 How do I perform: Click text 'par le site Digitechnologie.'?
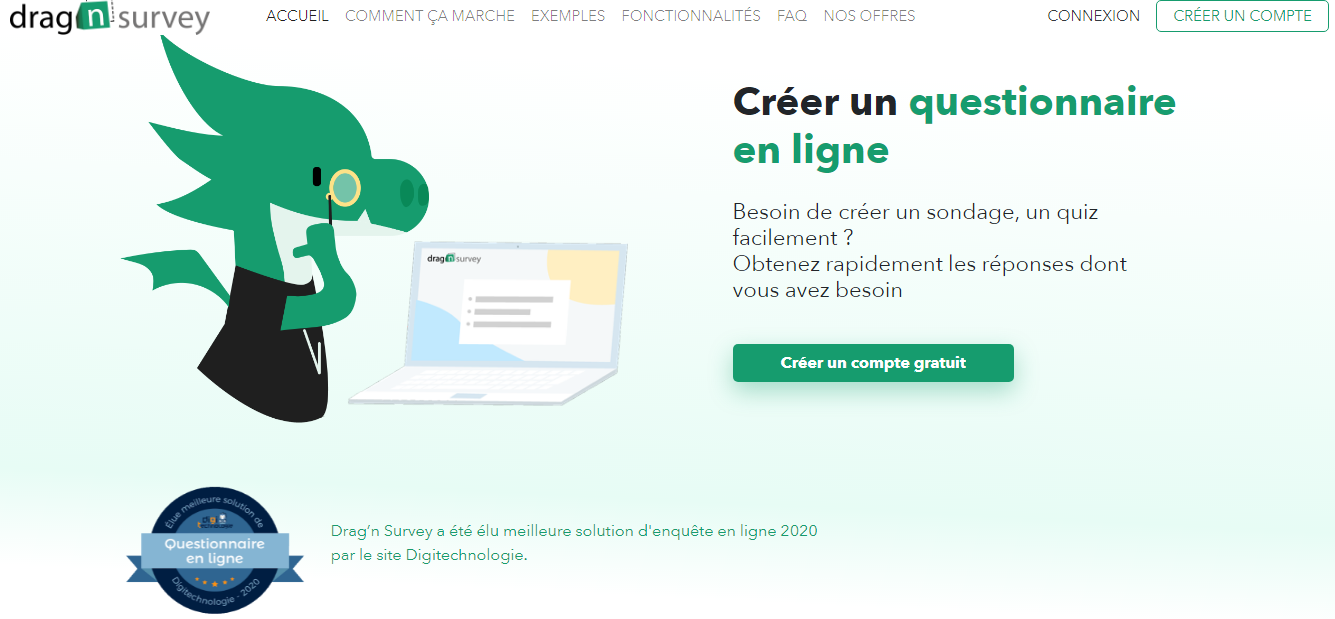(x=429, y=555)
